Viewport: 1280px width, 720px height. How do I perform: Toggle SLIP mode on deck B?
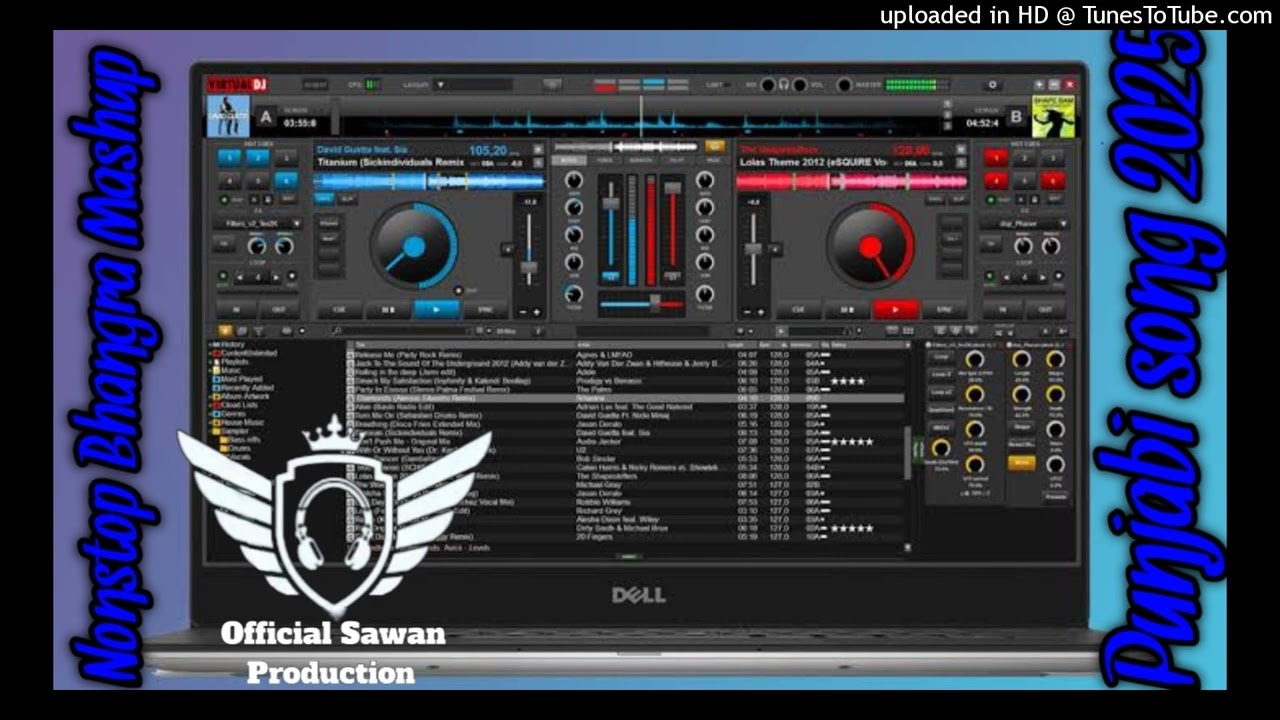pos(959,199)
